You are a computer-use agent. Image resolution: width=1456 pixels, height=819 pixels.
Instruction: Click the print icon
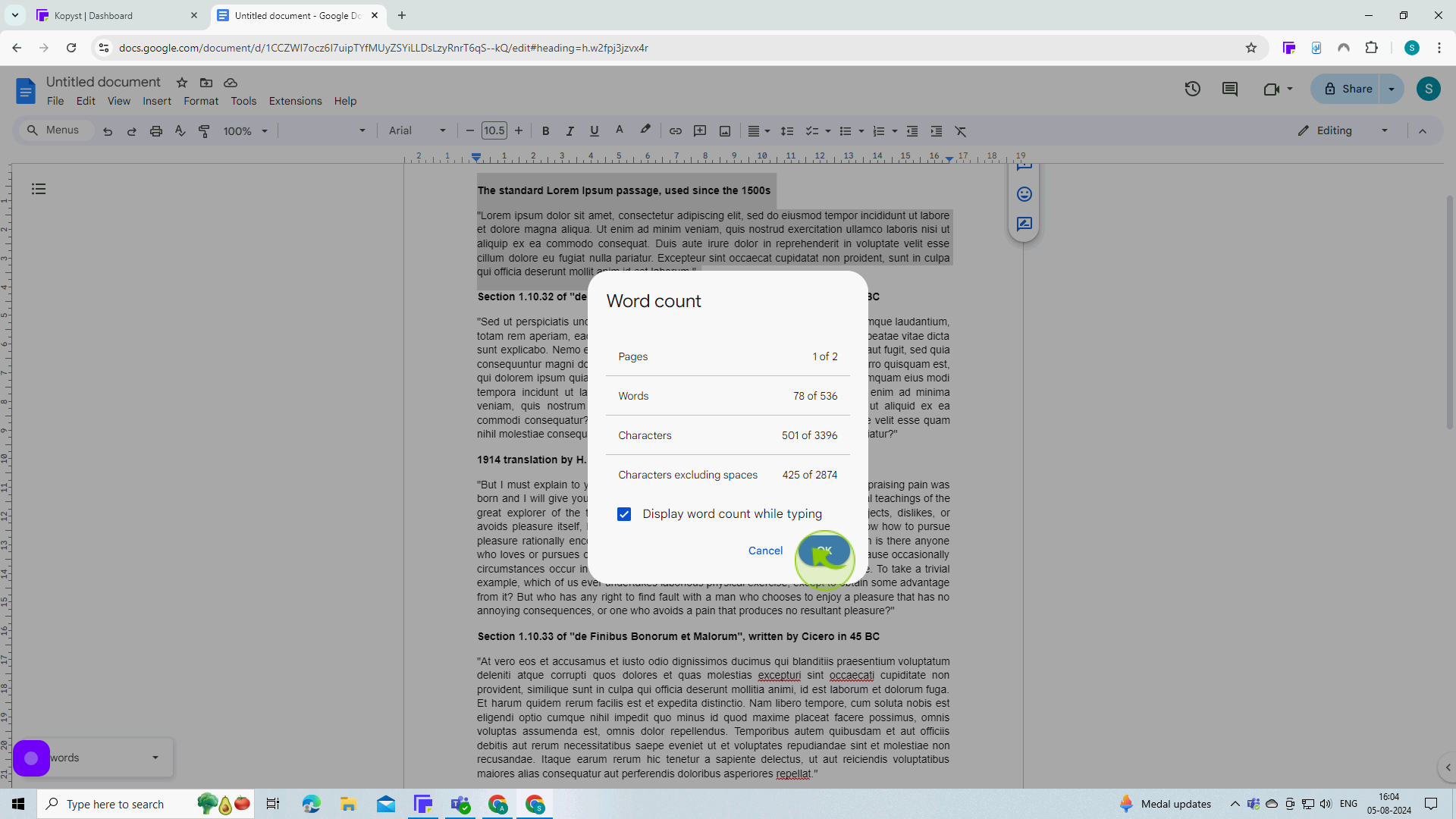[156, 131]
